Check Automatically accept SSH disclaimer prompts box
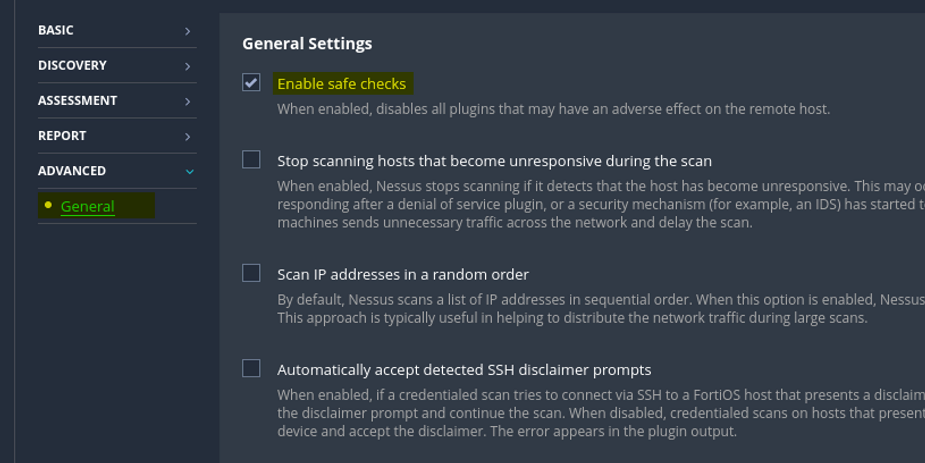The image size is (925, 463). [x=251, y=369]
